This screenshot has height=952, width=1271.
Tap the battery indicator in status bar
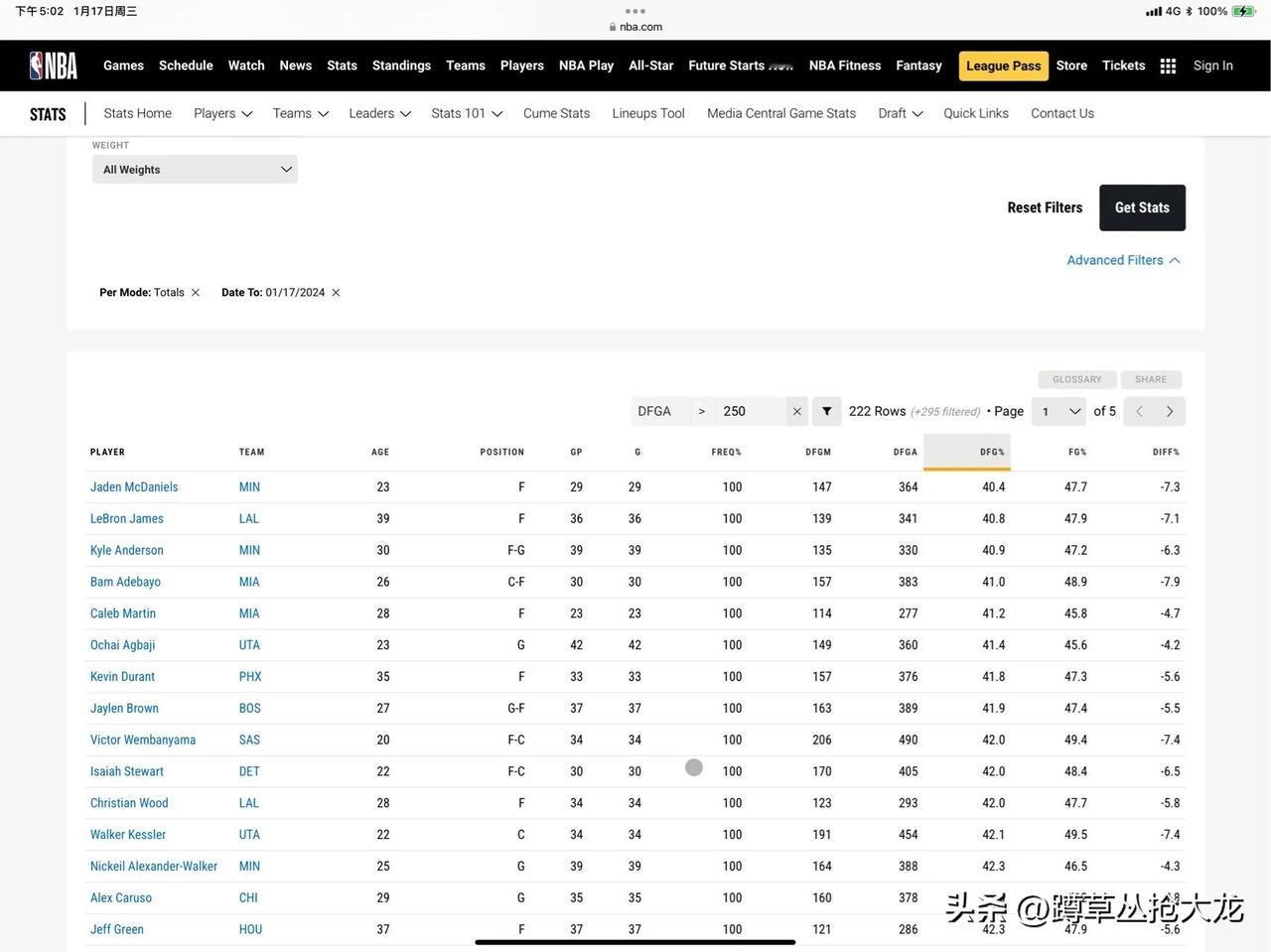click(1243, 12)
